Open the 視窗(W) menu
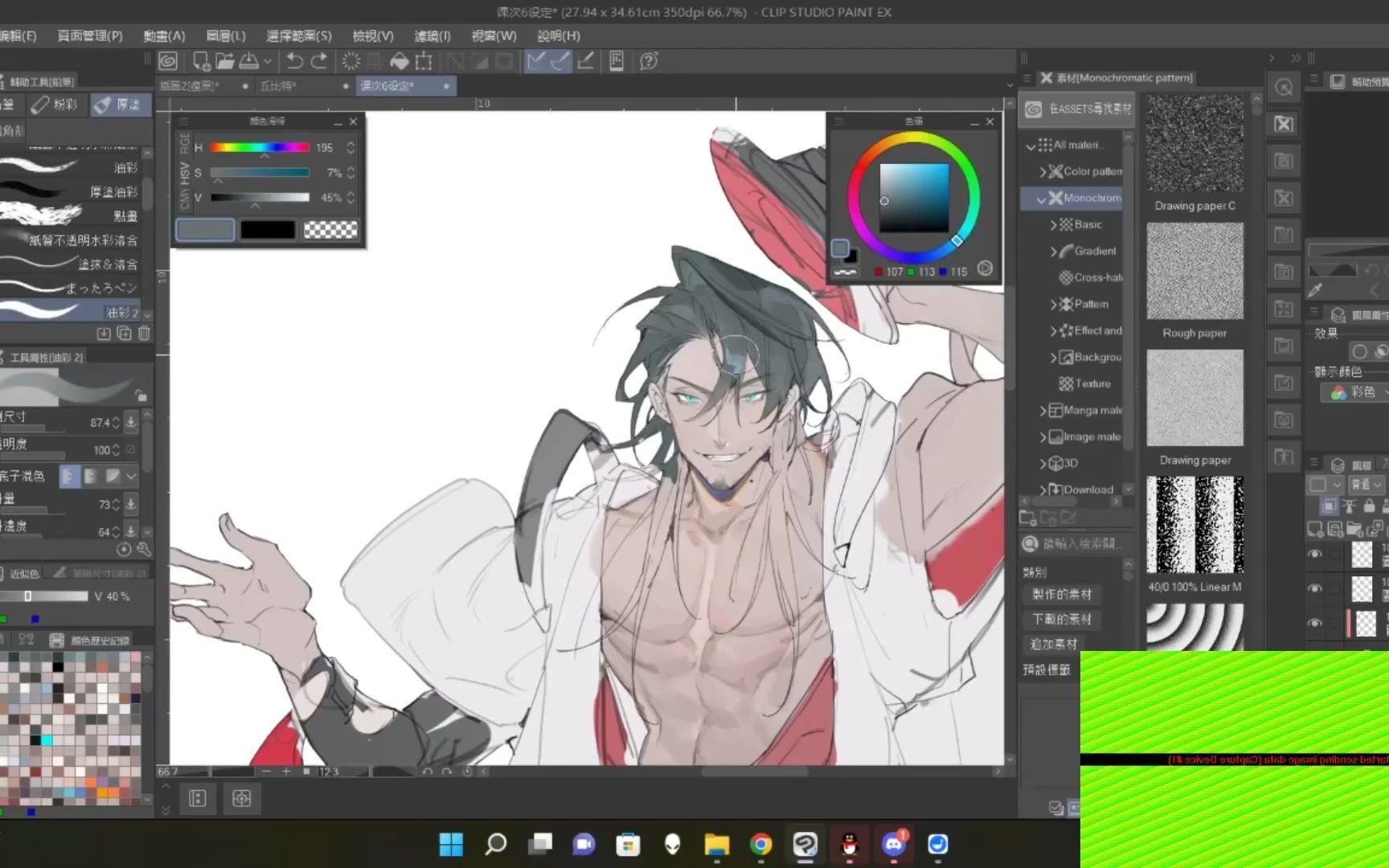This screenshot has height=868, width=1389. pyautogui.click(x=494, y=35)
